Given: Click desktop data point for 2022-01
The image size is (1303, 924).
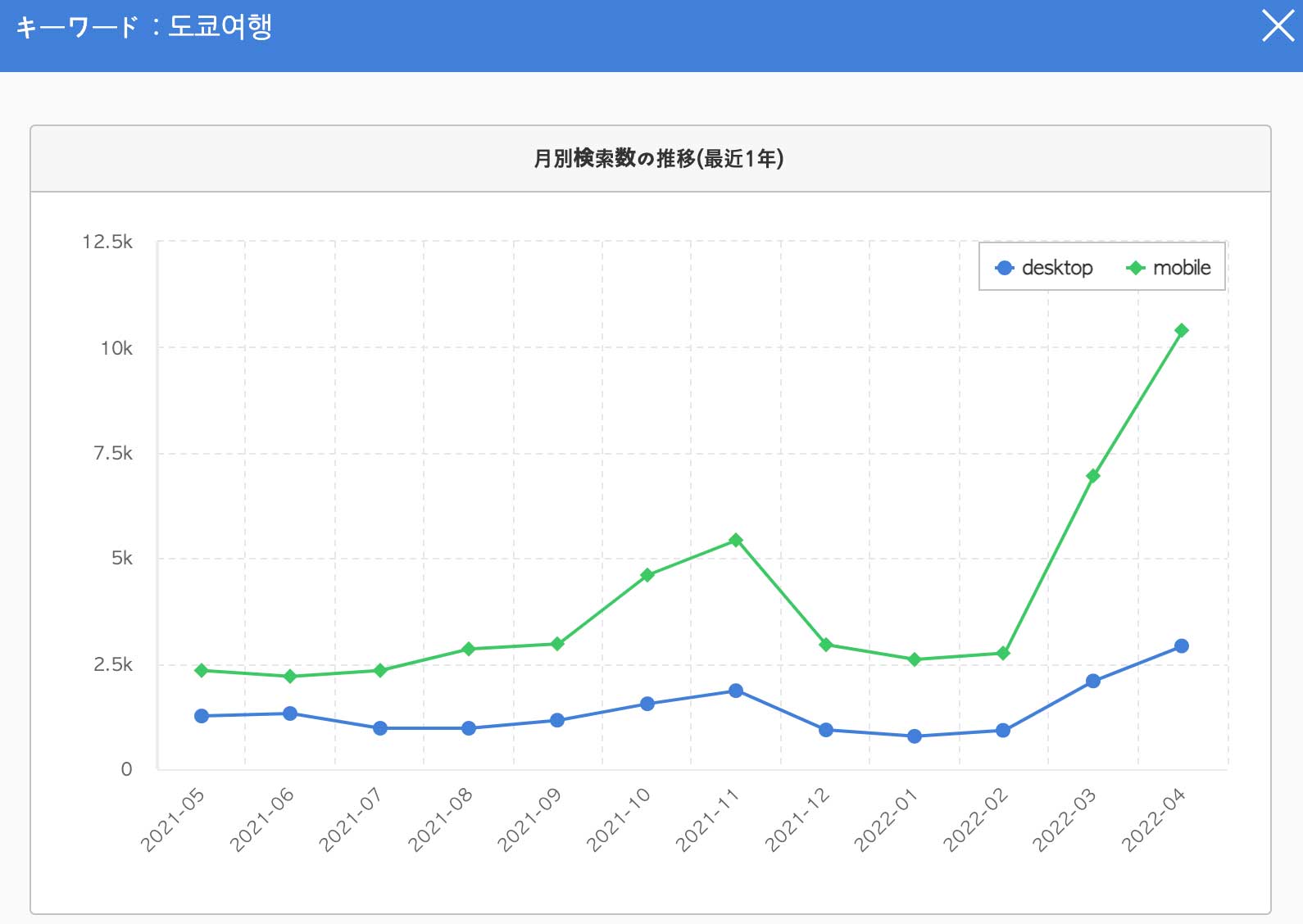Looking at the screenshot, I should click(915, 736).
